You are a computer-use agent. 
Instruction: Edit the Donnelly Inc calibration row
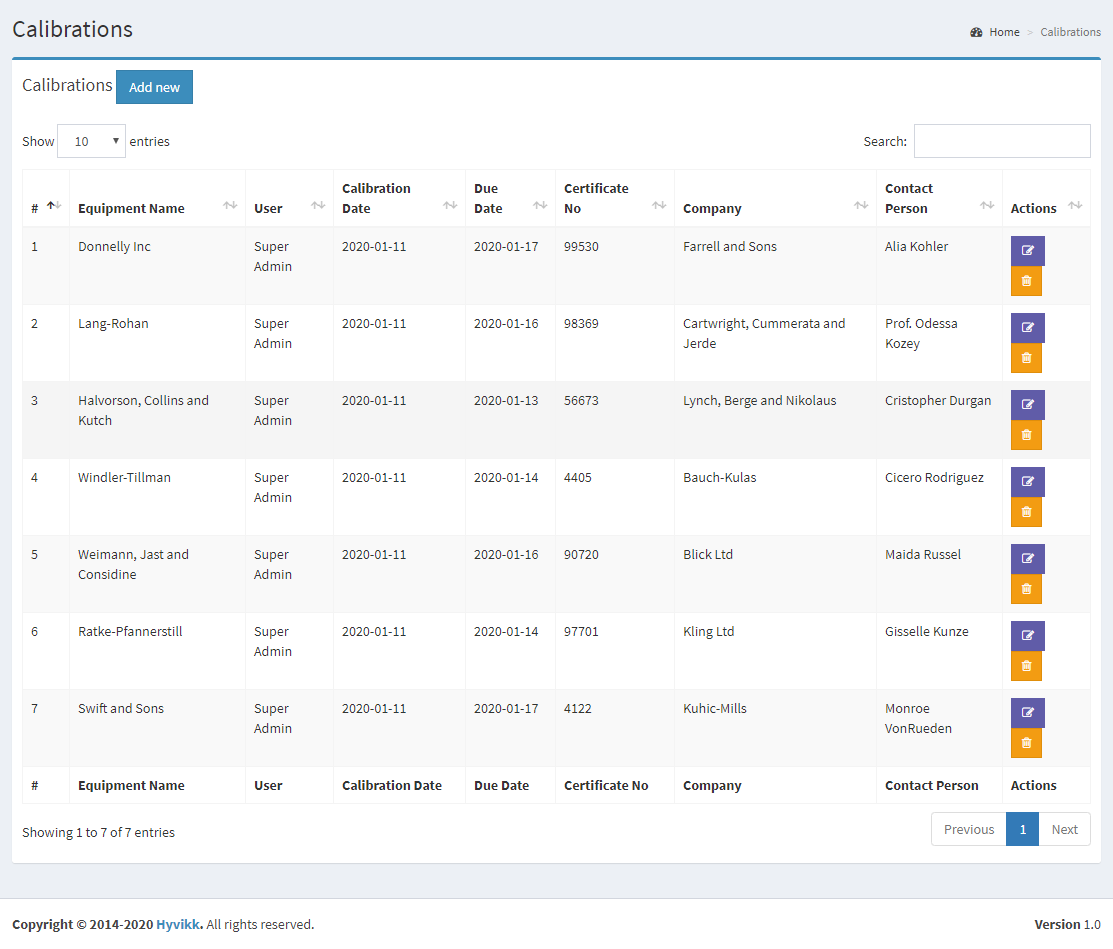(x=1027, y=251)
